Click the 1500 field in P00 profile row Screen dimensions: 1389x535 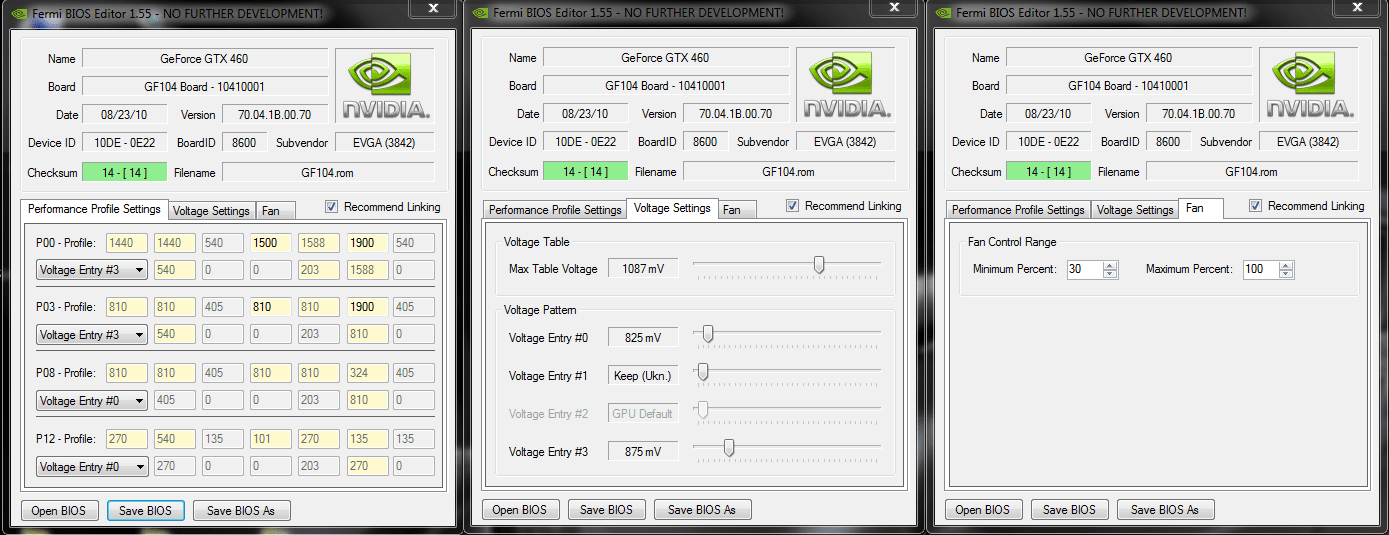pyautogui.click(x=271, y=243)
